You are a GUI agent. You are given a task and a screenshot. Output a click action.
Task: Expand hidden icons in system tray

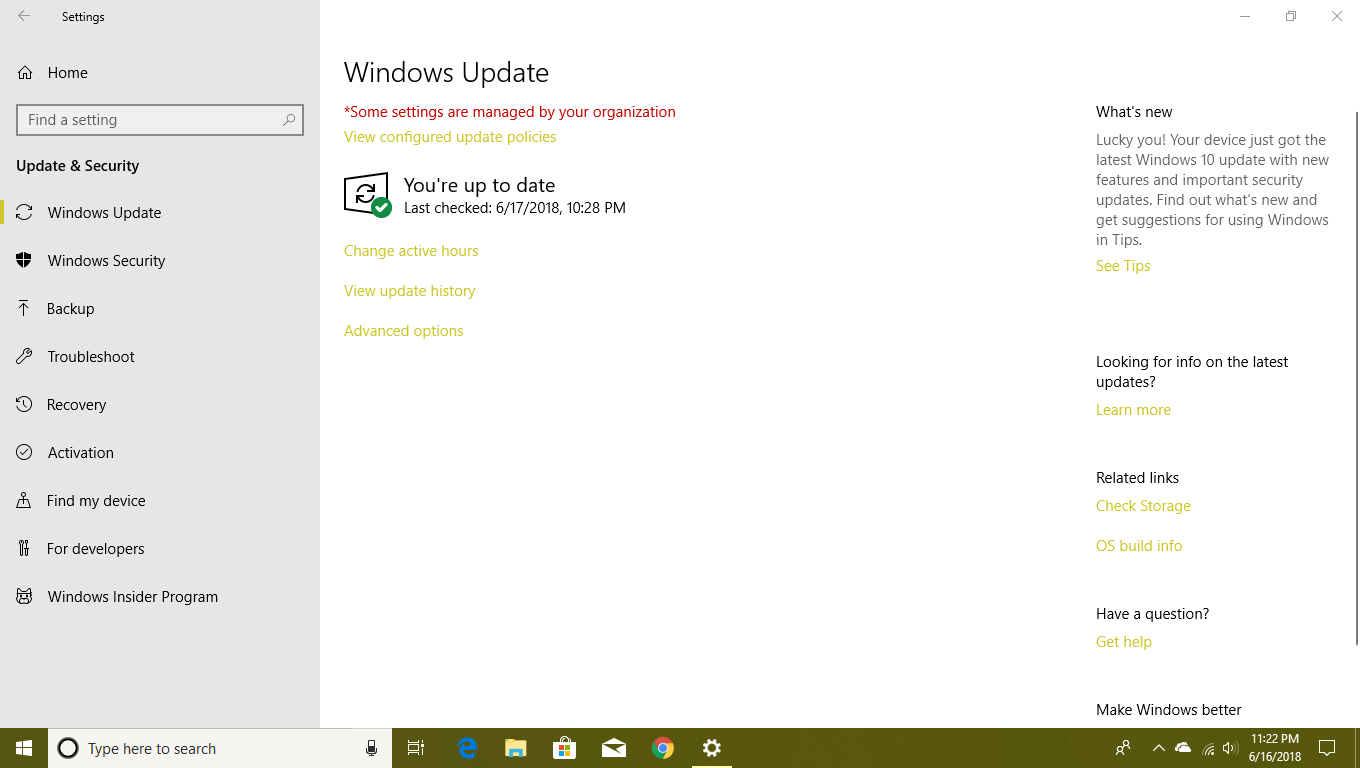point(1158,747)
